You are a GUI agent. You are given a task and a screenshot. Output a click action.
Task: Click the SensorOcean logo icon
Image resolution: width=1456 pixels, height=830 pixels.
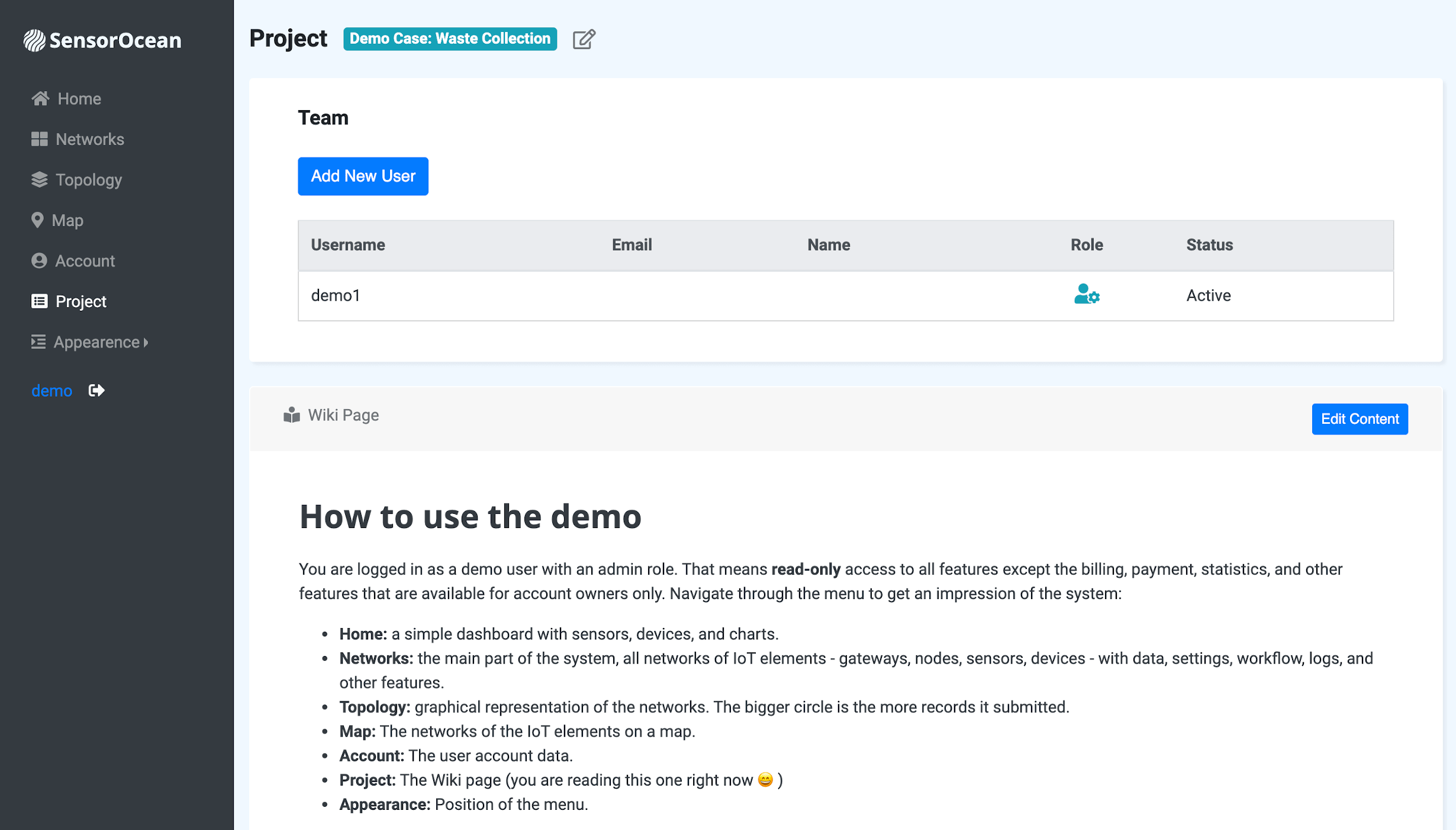[x=34, y=40]
